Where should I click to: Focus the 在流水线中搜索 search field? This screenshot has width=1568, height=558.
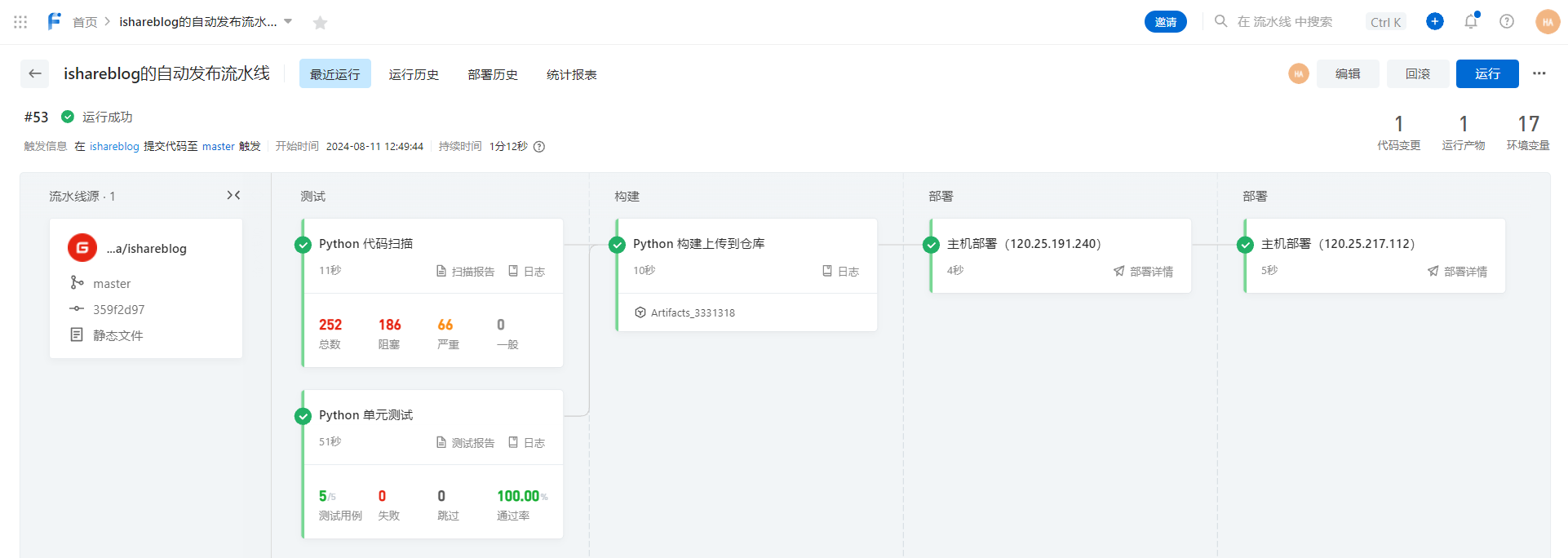1284,22
